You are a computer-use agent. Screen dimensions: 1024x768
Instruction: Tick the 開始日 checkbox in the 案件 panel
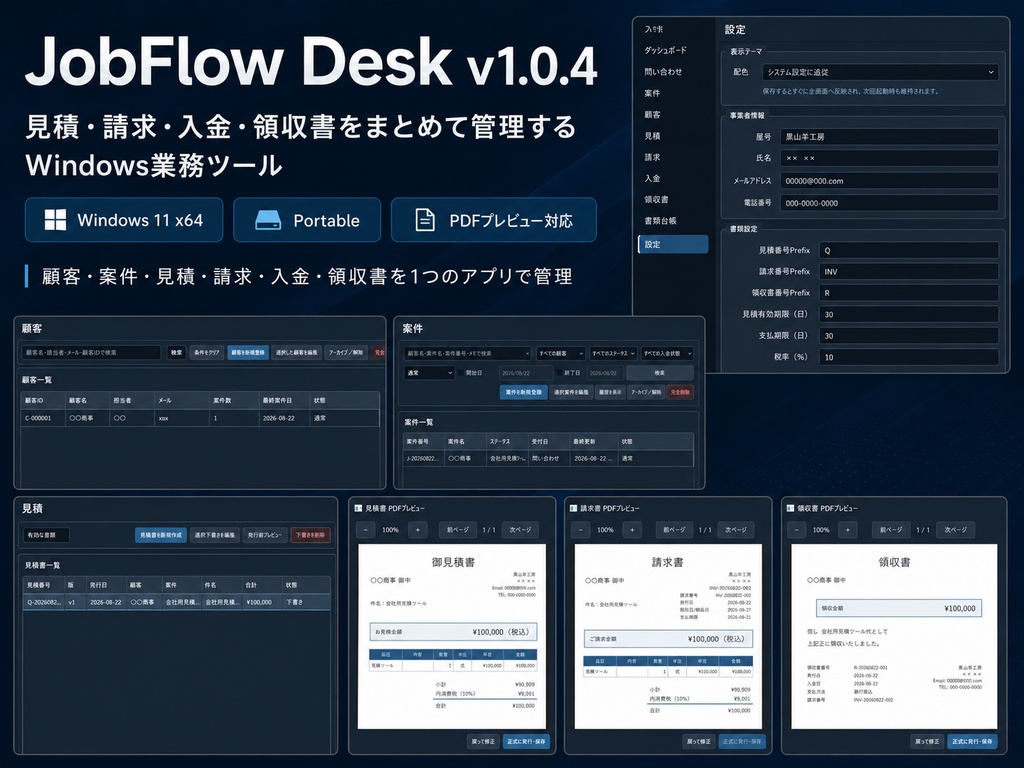[x=460, y=373]
